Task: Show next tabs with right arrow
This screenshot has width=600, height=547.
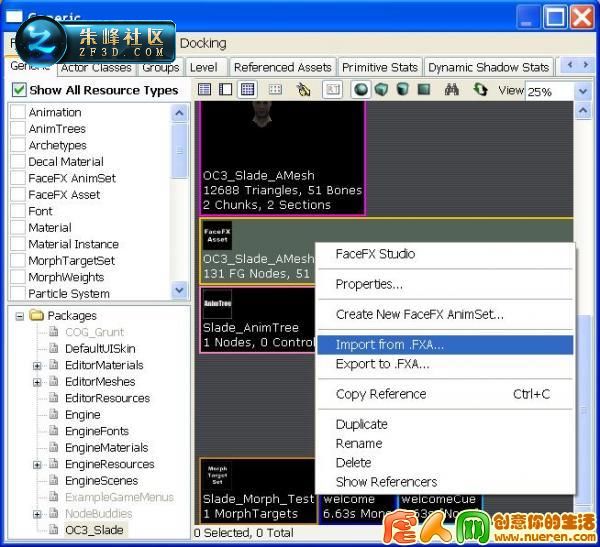Action: 585,65
